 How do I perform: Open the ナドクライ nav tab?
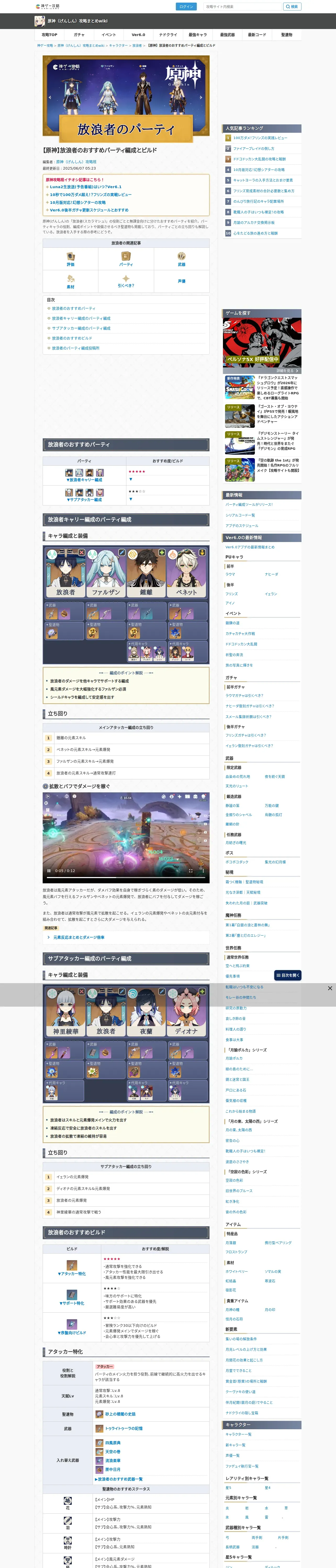pyautogui.click(x=168, y=35)
